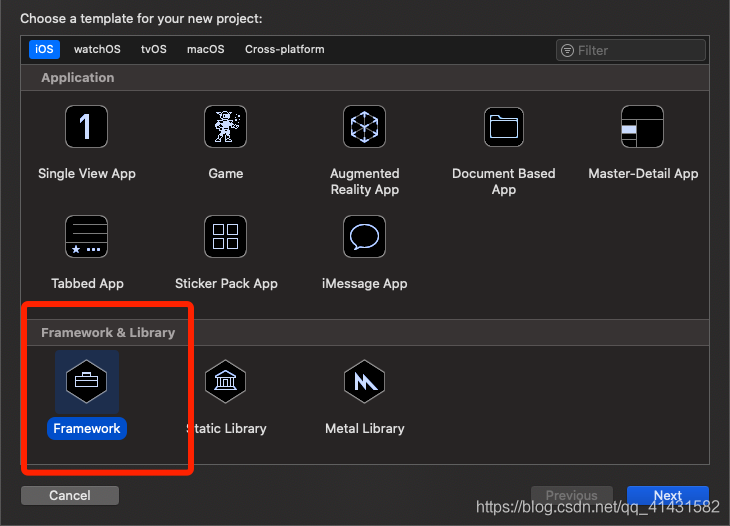This screenshot has height=526, width=730.
Task: Choose the Static Library building icon
Action: pyautogui.click(x=225, y=381)
